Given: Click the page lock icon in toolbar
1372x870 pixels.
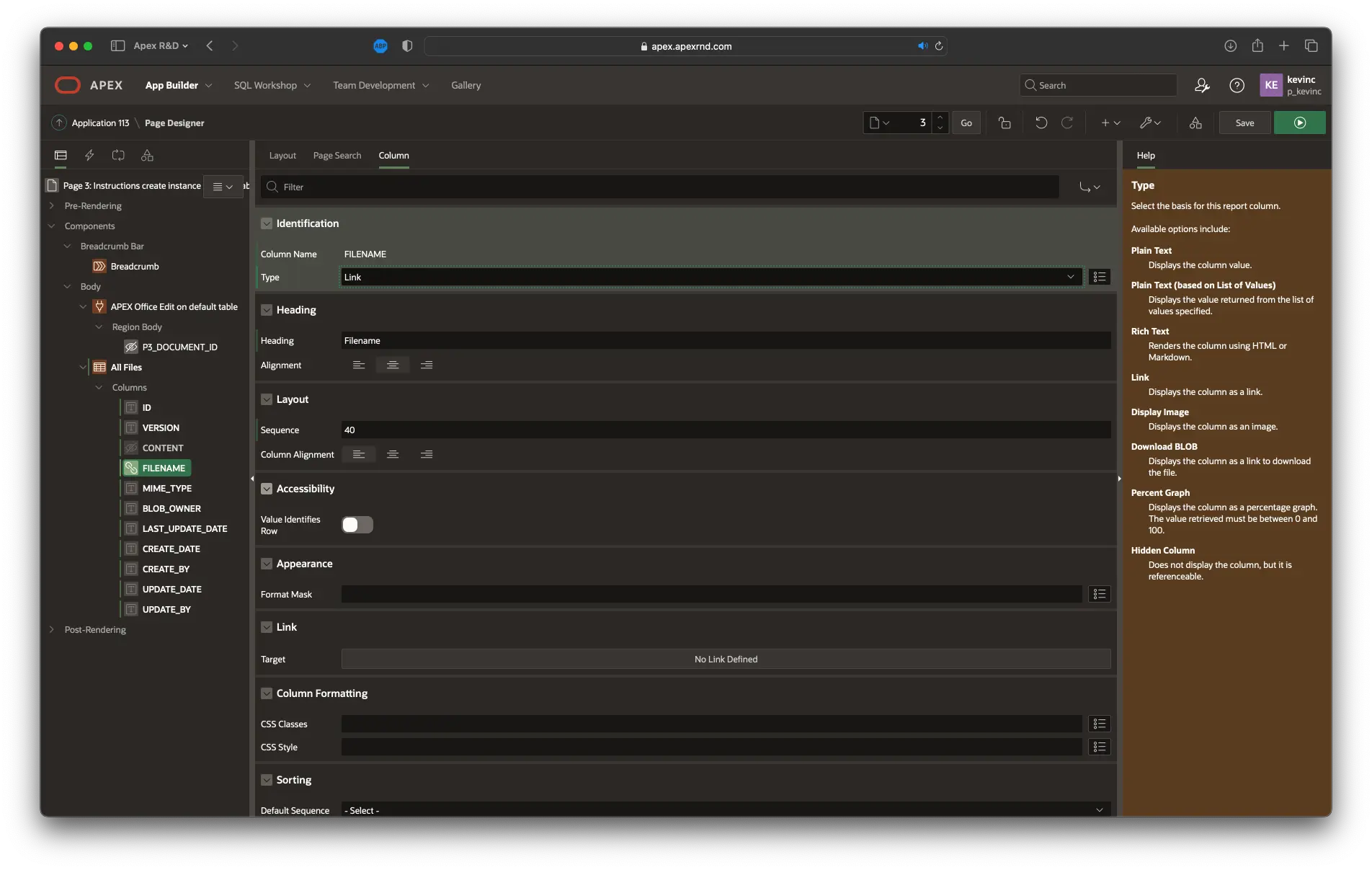Looking at the screenshot, I should [1004, 123].
